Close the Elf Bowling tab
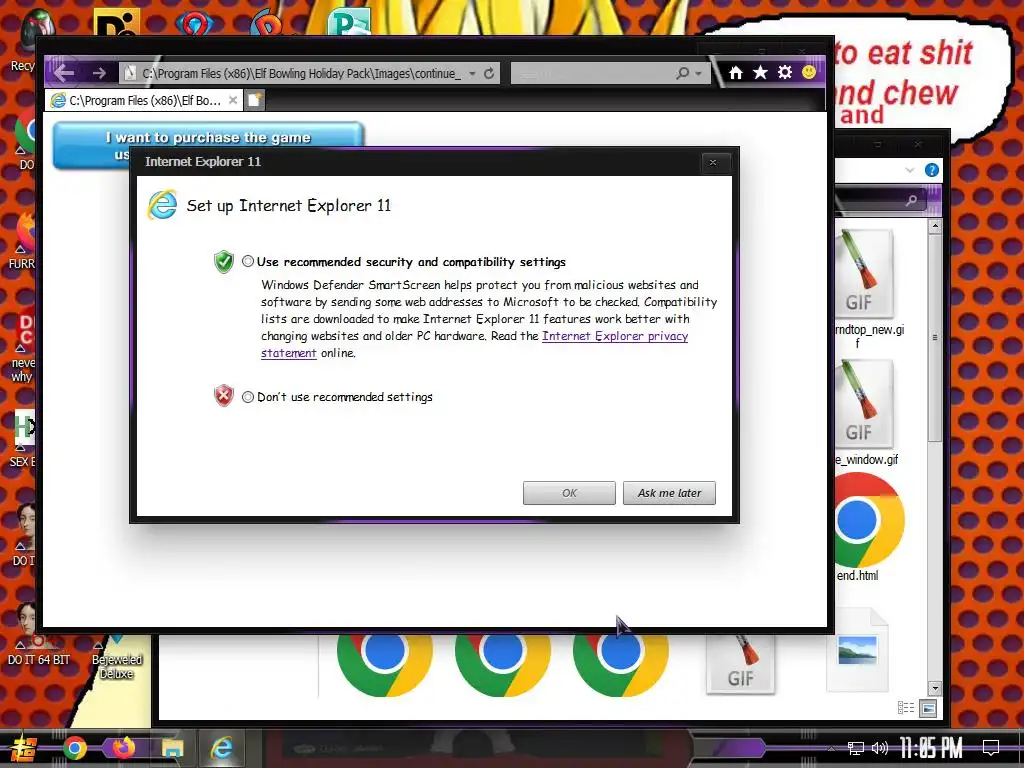The width and height of the screenshot is (1024, 768). (x=233, y=100)
